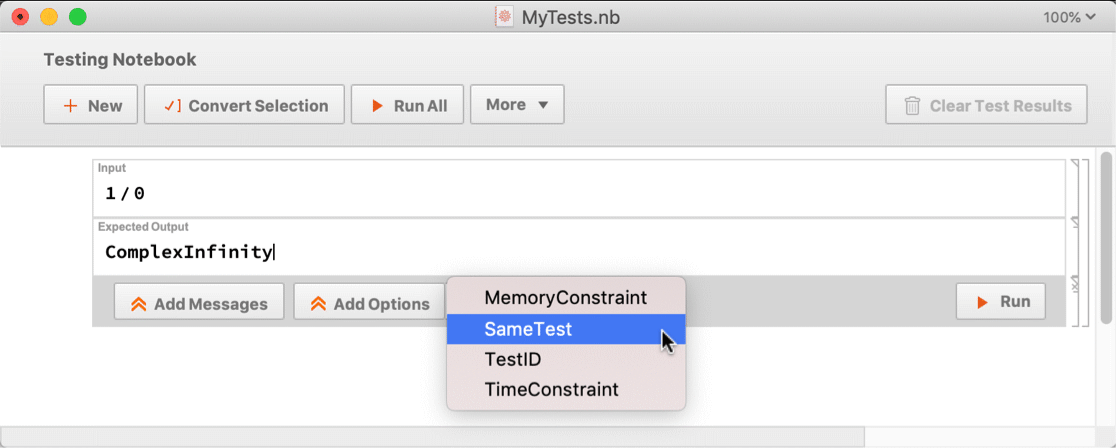The image size is (1116, 448).
Task: Select MemoryConstraint from the options menu
Action: coord(566,298)
